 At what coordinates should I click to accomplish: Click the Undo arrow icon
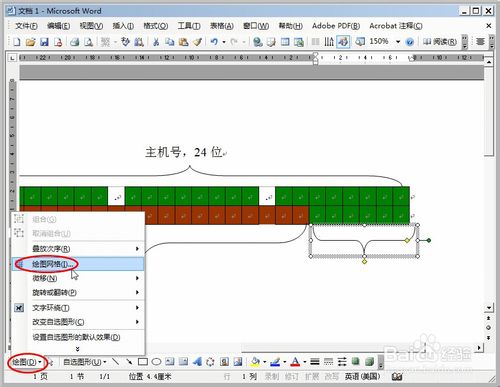(x=214, y=42)
